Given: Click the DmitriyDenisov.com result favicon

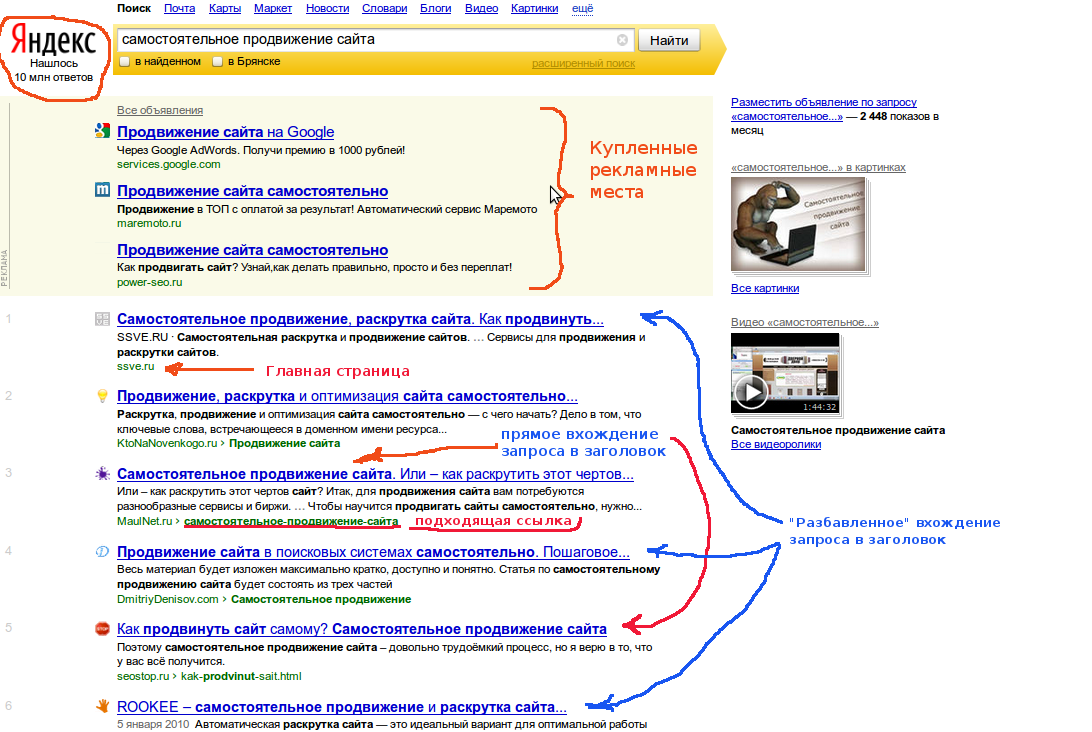Looking at the screenshot, I should click(102, 552).
